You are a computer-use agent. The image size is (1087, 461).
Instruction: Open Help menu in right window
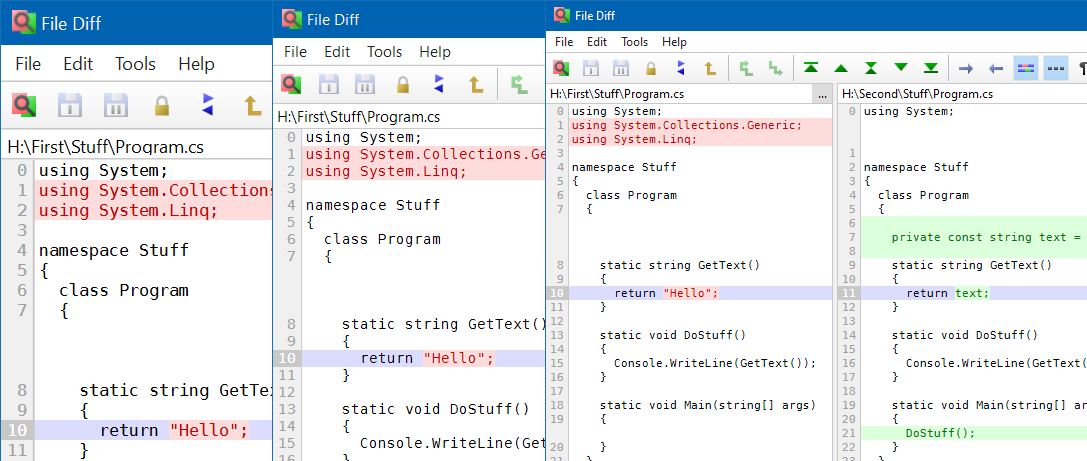click(x=674, y=42)
